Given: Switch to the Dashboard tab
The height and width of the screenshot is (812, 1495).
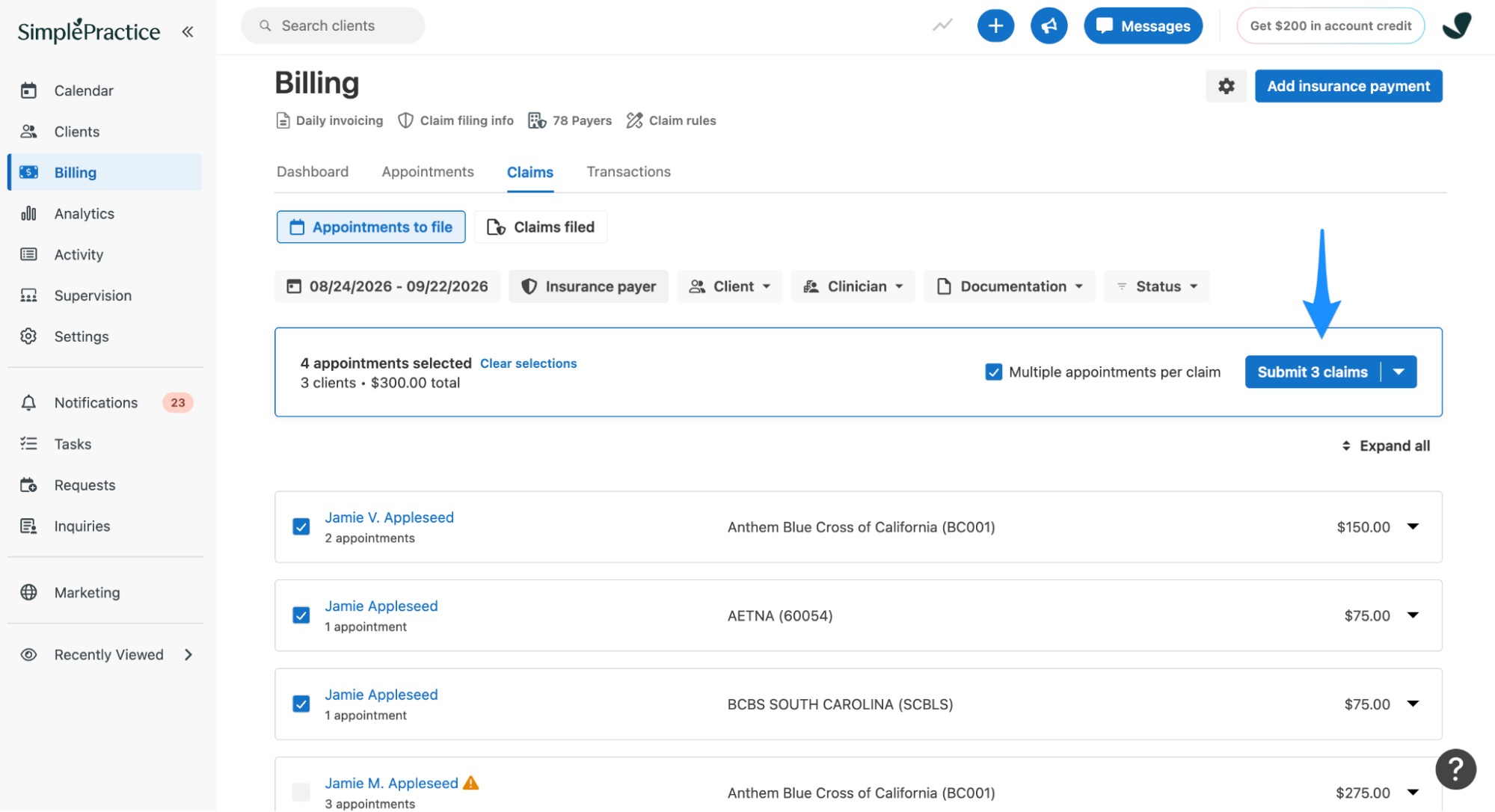Looking at the screenshot, I should coord(313,172).
